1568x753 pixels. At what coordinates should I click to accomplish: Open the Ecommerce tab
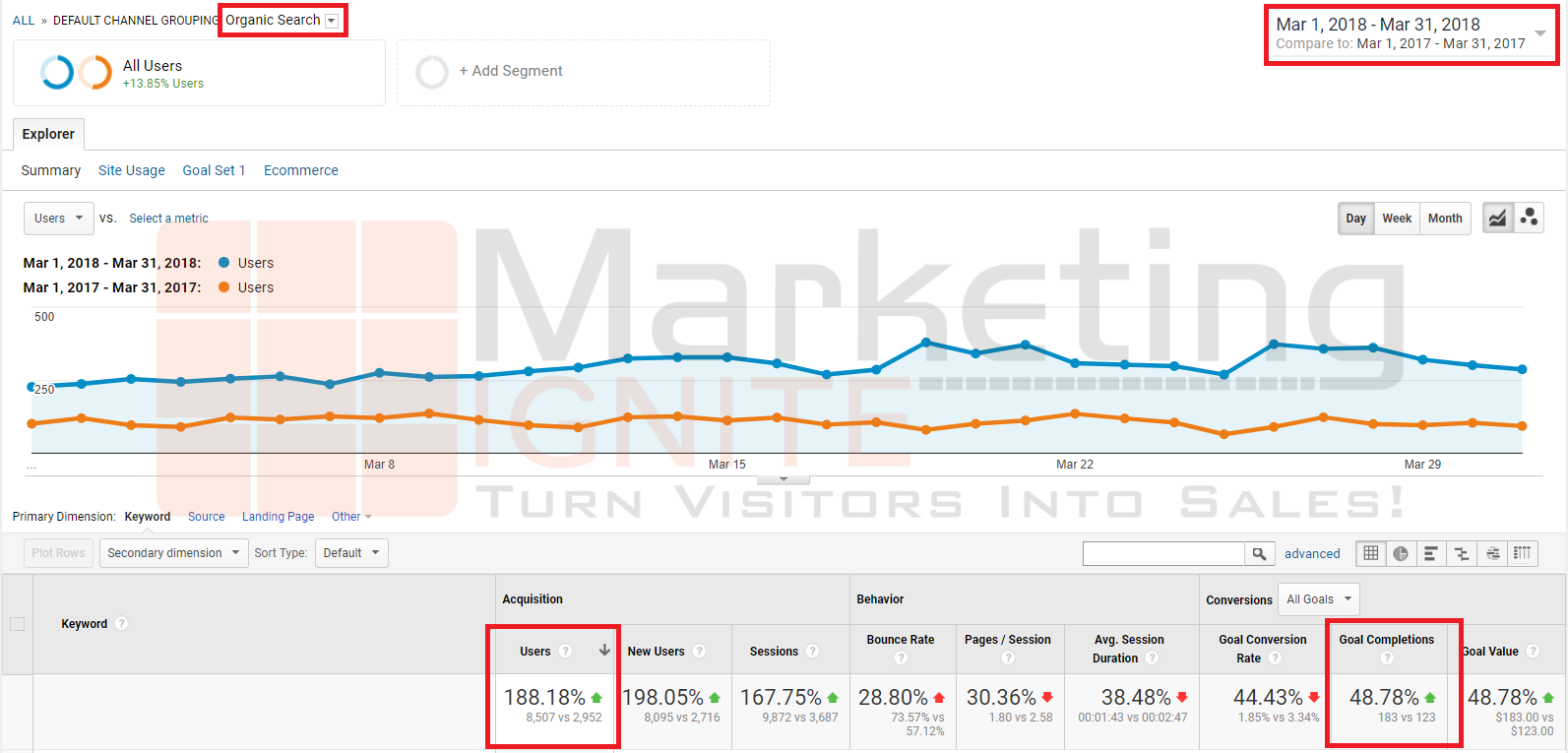300,170
